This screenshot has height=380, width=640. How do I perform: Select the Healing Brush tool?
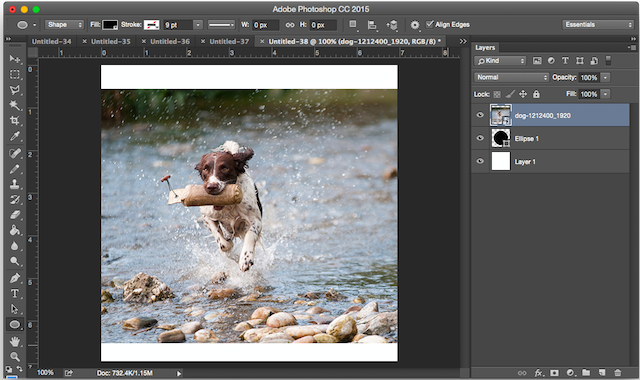[x=15, y=153]
